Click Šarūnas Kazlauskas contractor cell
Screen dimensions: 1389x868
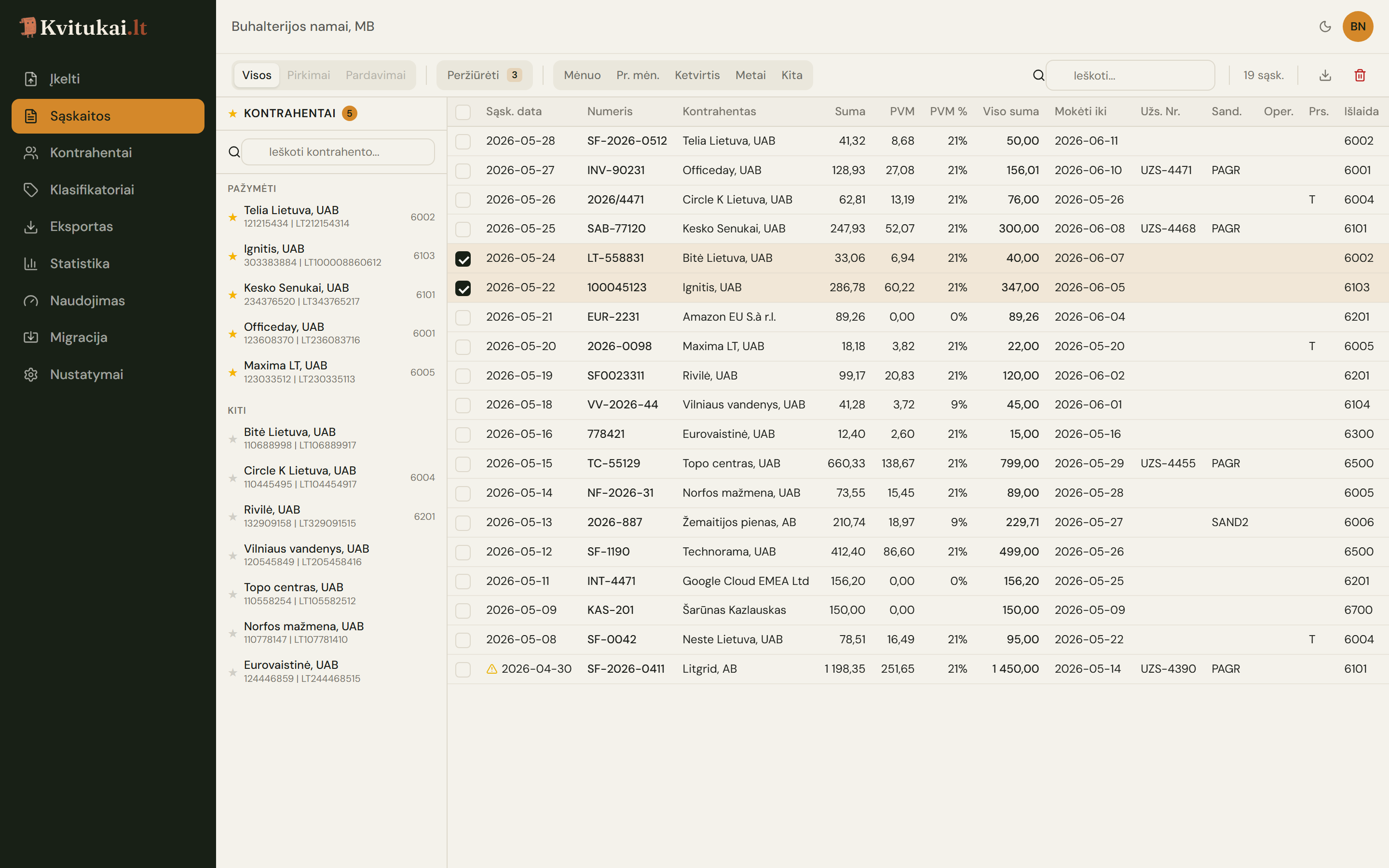tap(734, 610)
